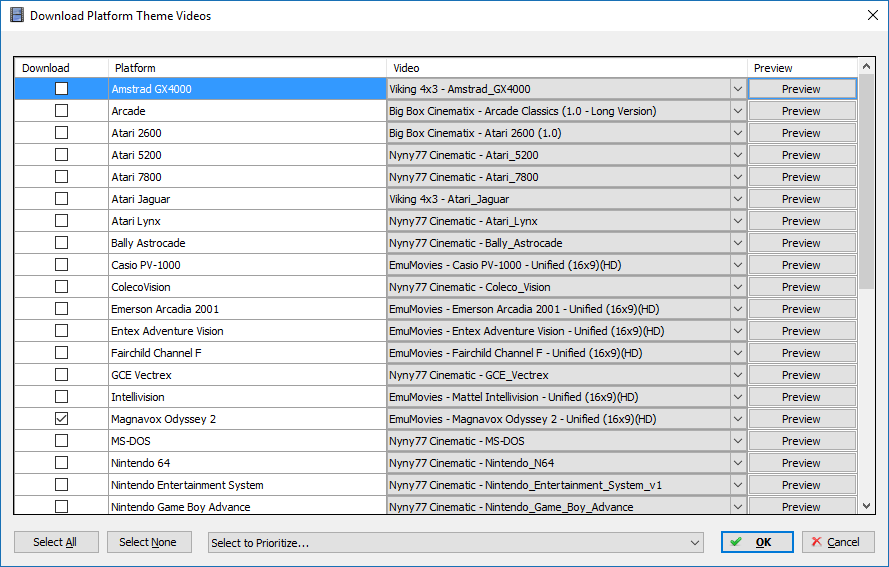Expand the Fairchild Channel F video list
Image resolution: width=889 pixels, height=567 pixels.
point(738,353)
